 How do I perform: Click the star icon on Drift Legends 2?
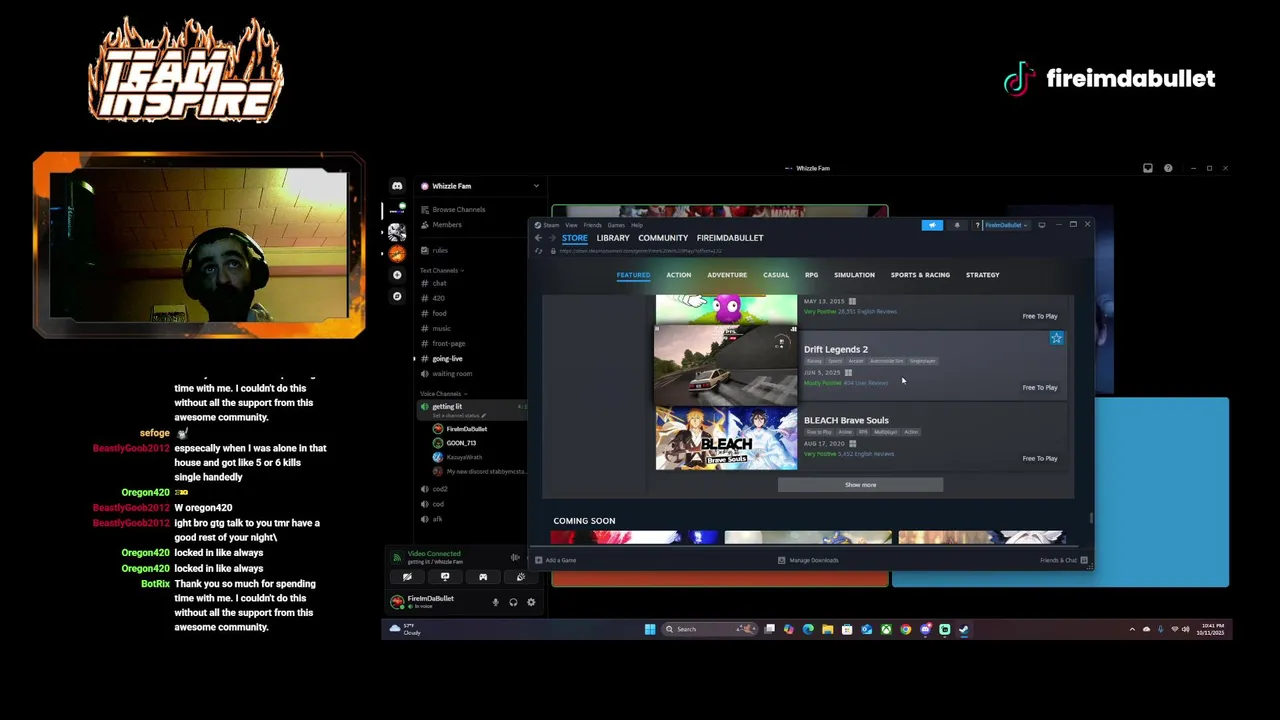(1056, 338)
